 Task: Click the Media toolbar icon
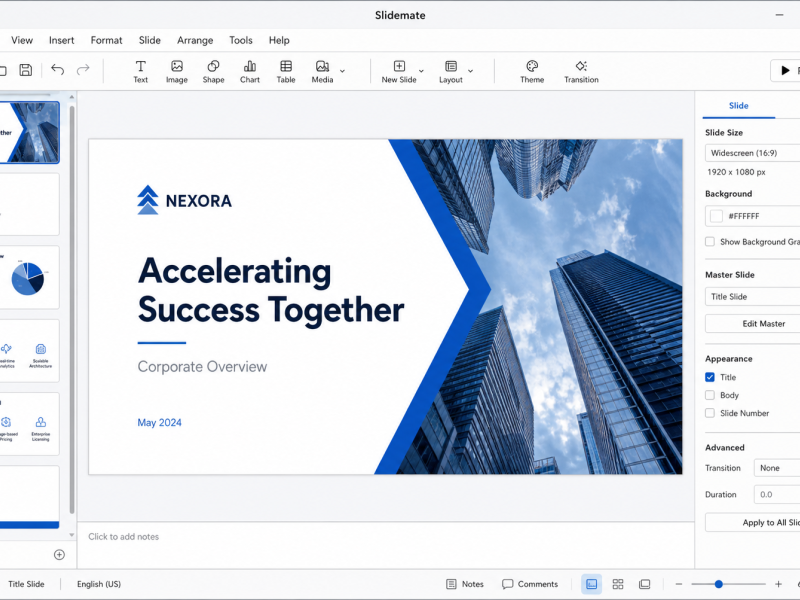(x=322, y=71)
